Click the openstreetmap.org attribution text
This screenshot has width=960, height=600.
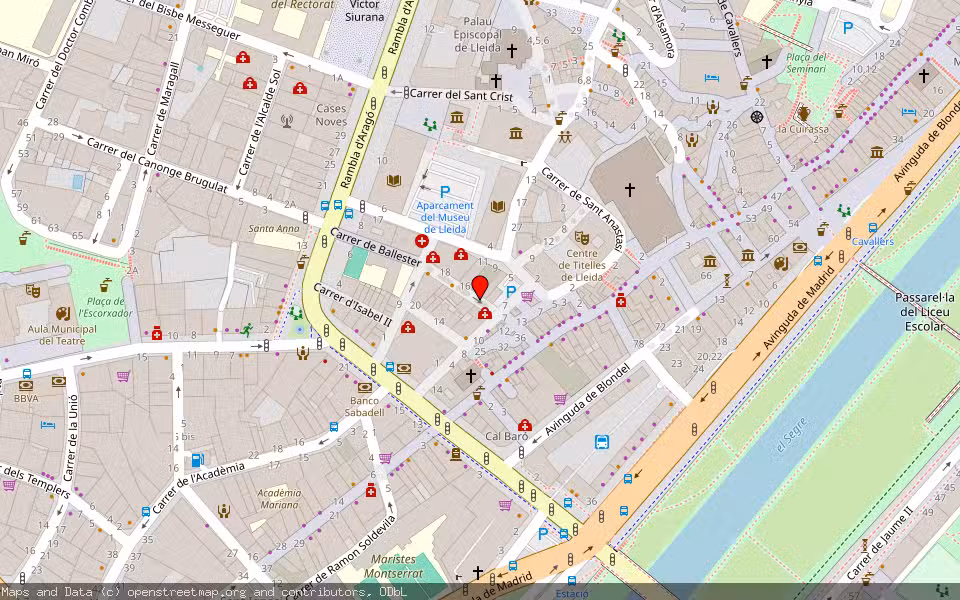pyautogui.click(x=186, y=591)
